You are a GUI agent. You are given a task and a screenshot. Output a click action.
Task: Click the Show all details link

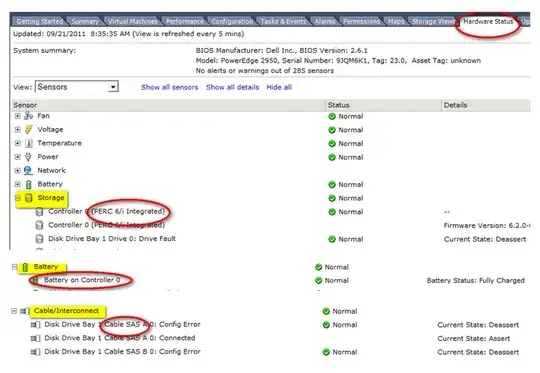pos(232,87)
